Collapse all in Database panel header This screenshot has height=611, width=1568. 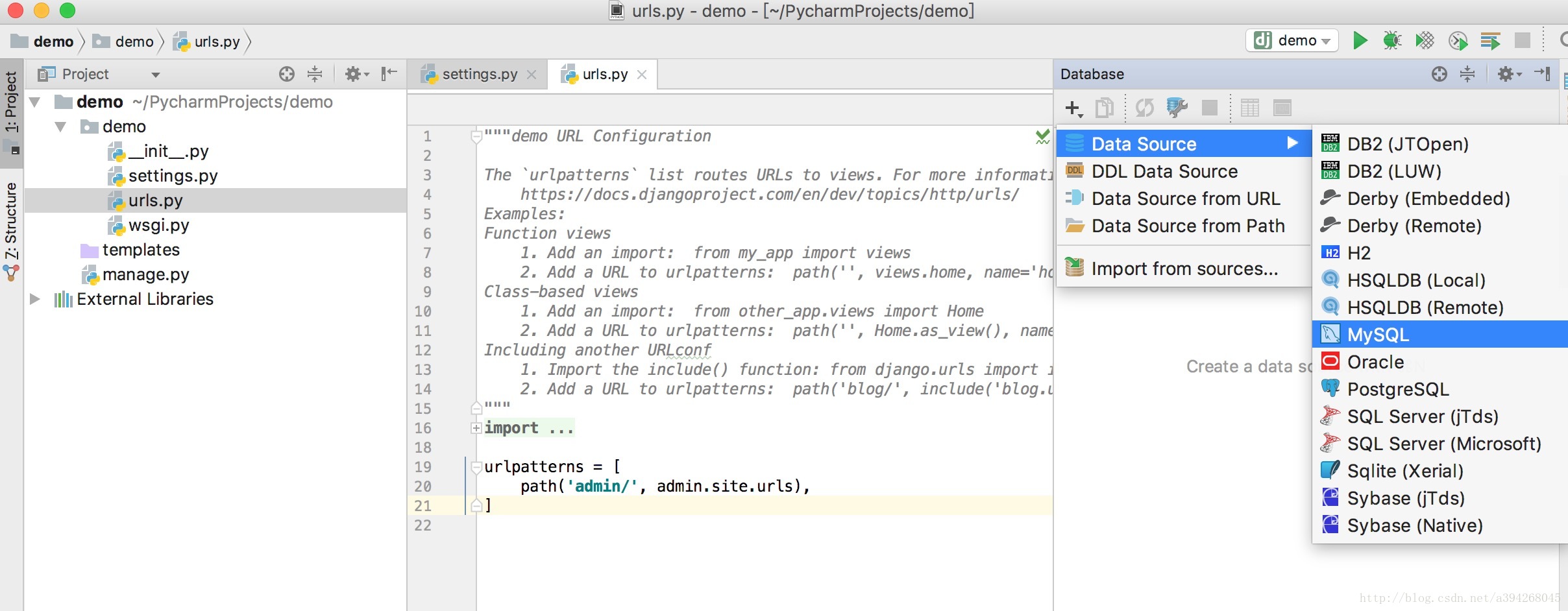coord(1467,74)
